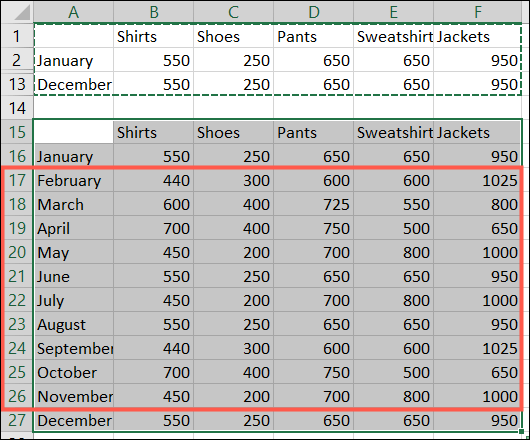530x440 pixels.
Task: Click April's Shirts value 700
Action: [153, 228]
